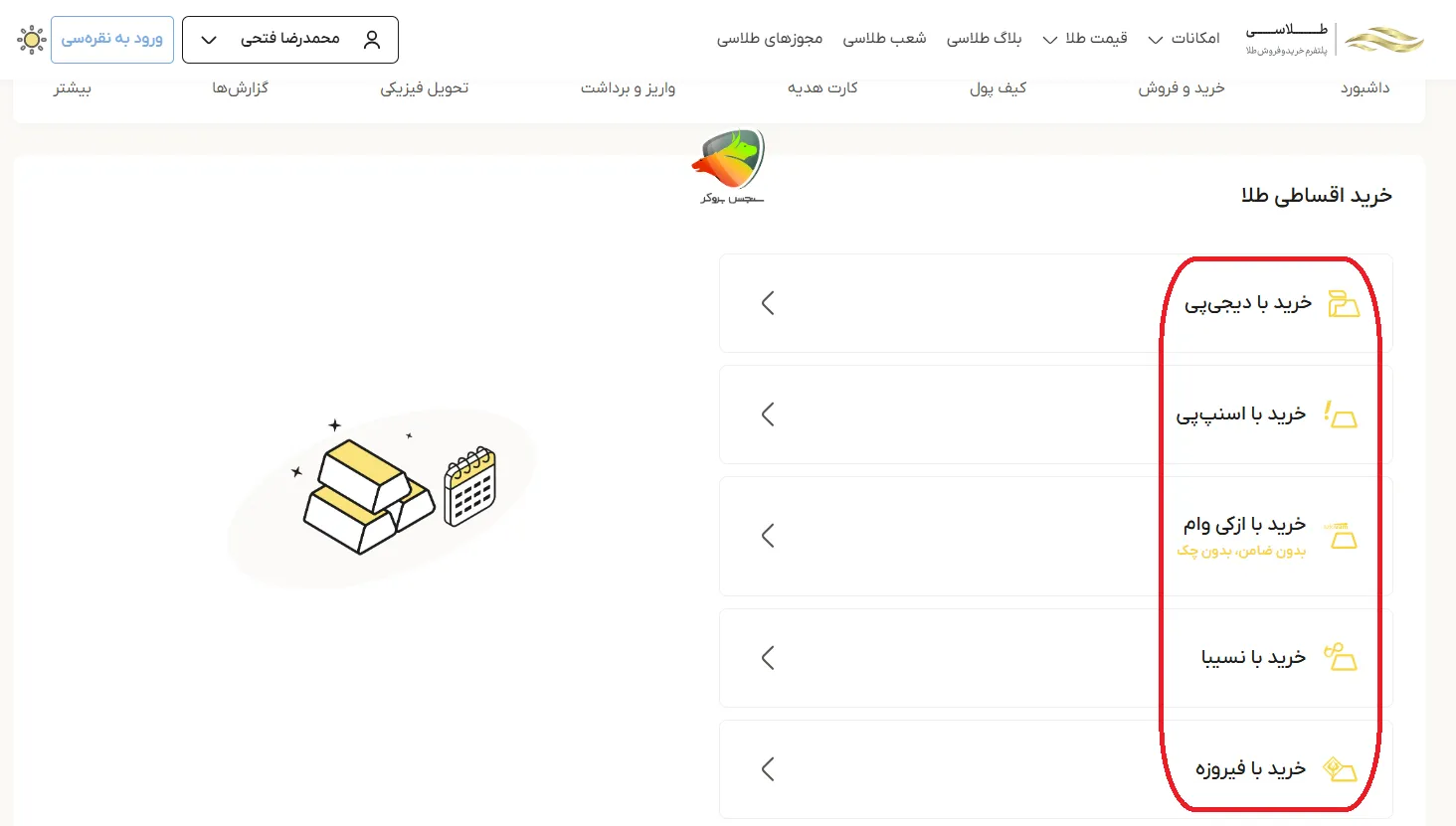Image resolution: width=1456 pixels, height=826 pixels.
Task: Select the خرید و فروش tab
Action: [x=1181, y=87]
